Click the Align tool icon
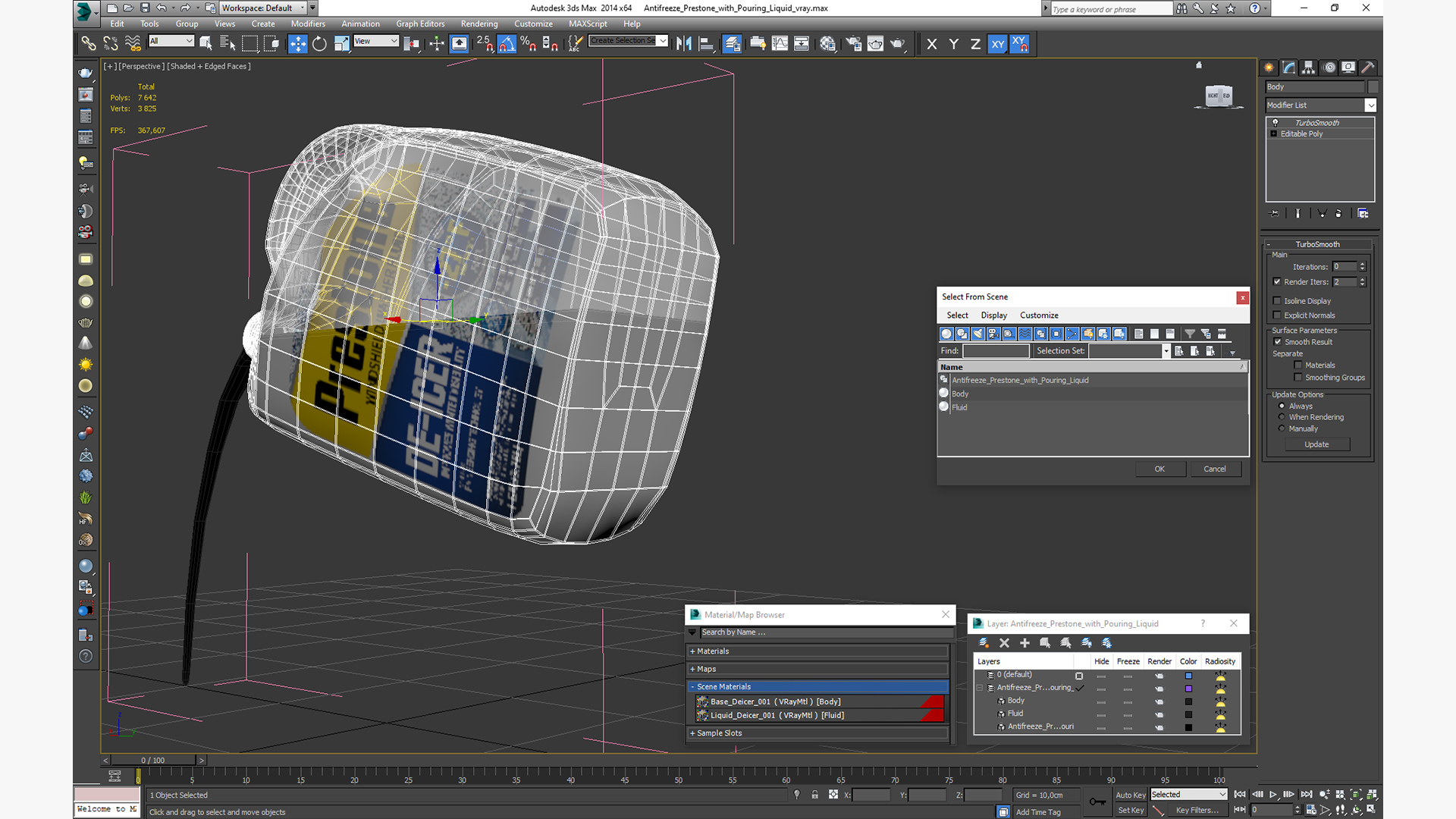The width and height of the screenshot is (1456, 819). 706,44
